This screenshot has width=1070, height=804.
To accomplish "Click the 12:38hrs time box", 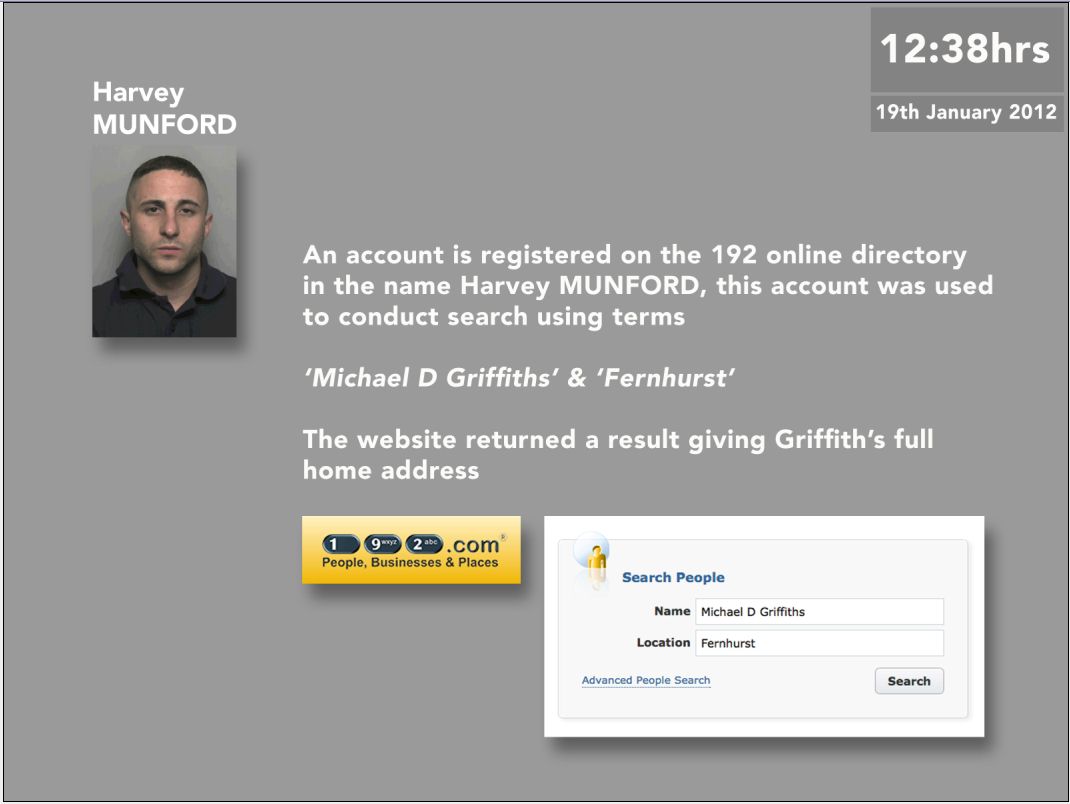I will (965, 50).
